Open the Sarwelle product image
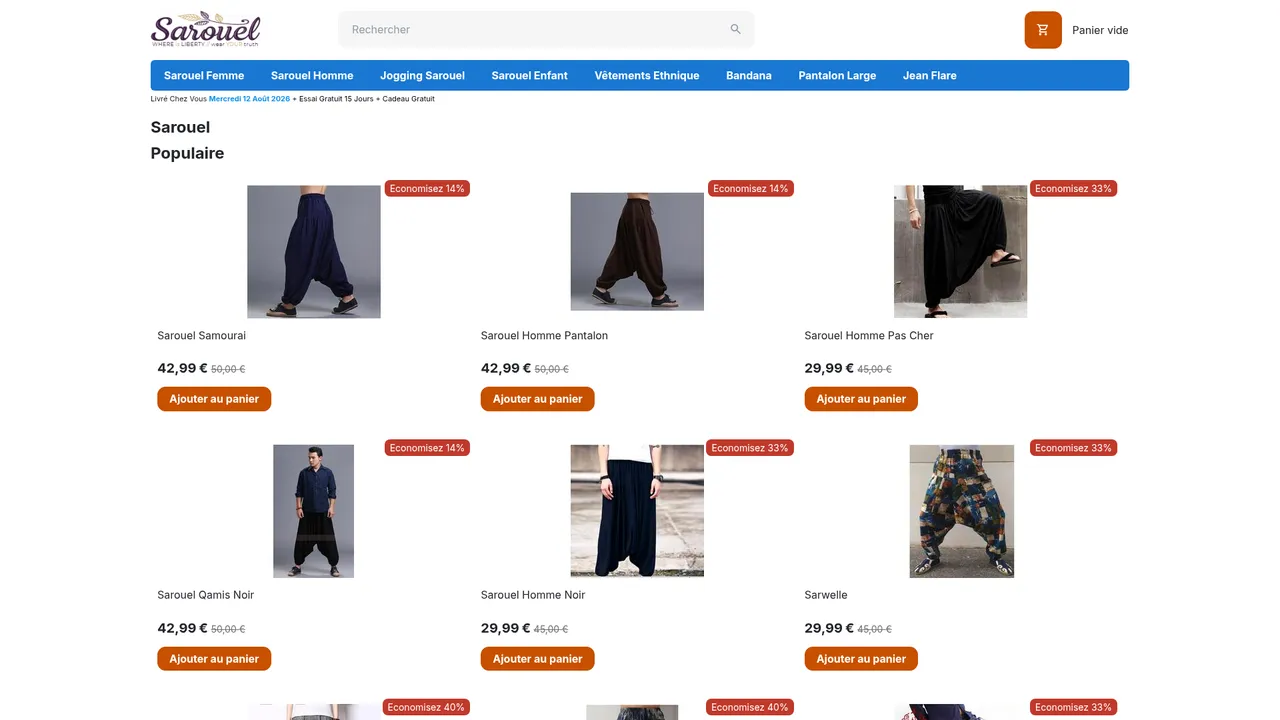The width and height of the screenshot is (1280, 720). coord(961,511)
